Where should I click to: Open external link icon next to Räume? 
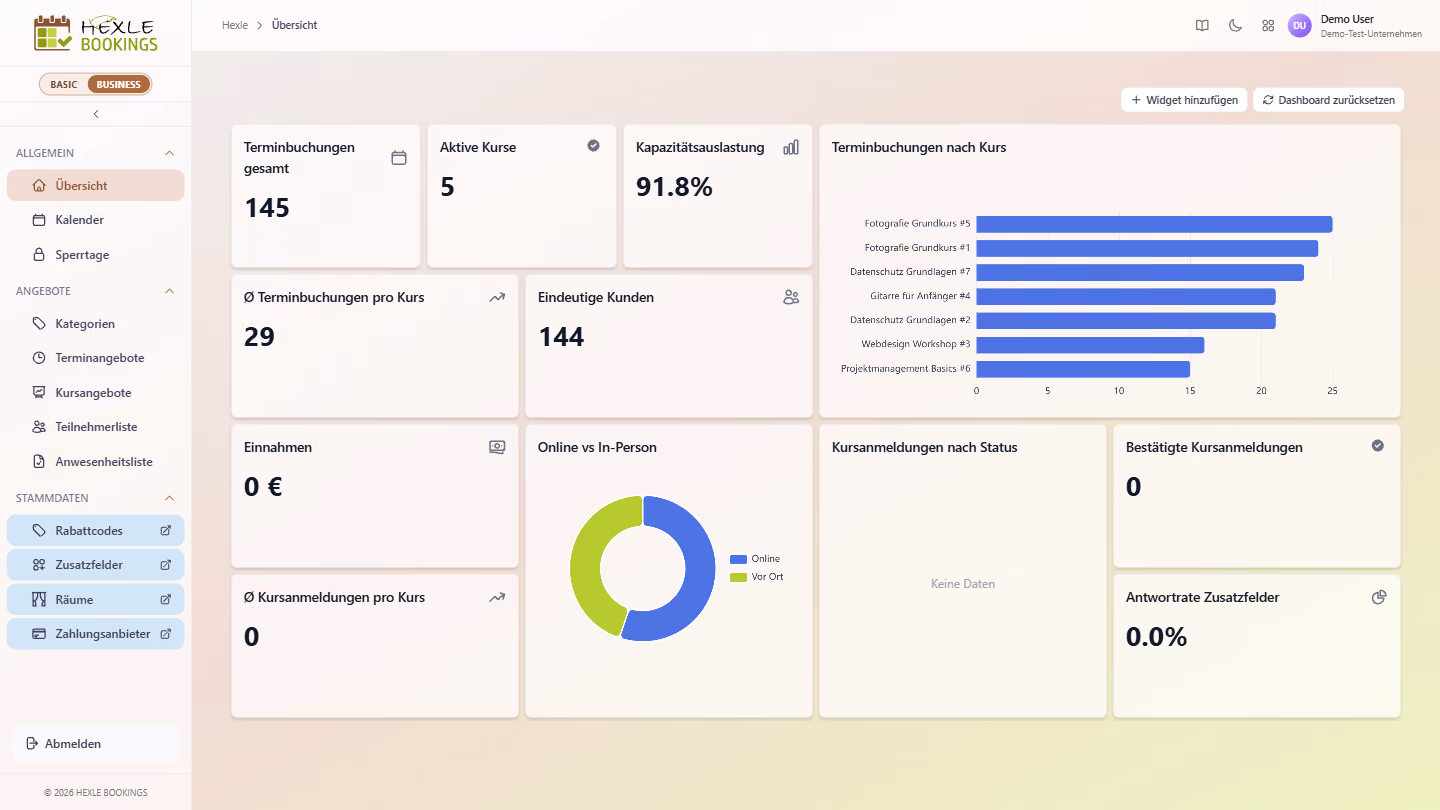pyautogui.click(x=166, y=599)
